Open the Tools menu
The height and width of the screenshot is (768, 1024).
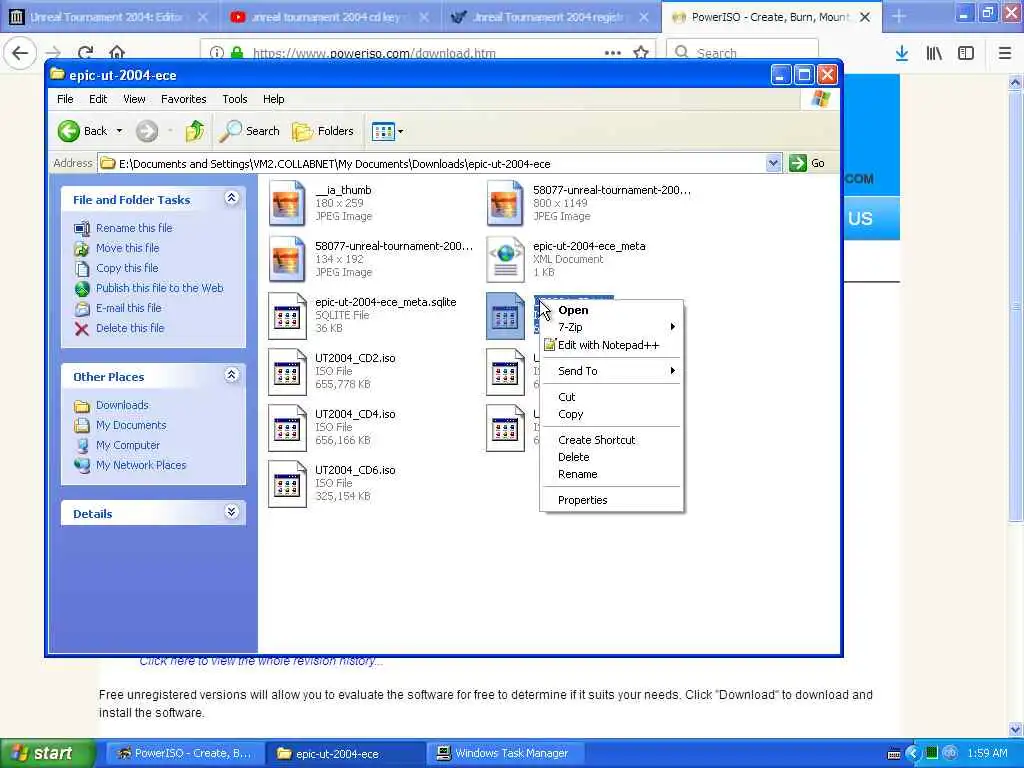tap(234, 99)
